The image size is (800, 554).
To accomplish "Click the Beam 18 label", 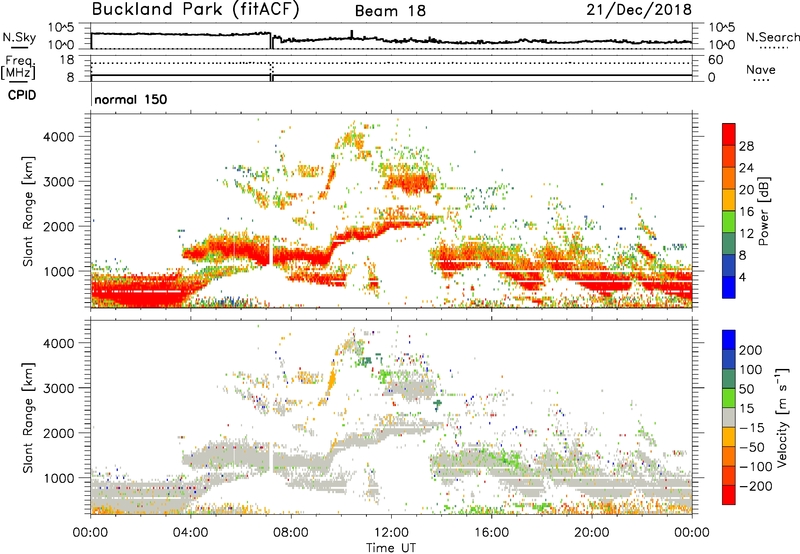I will (x=390, y=11).
